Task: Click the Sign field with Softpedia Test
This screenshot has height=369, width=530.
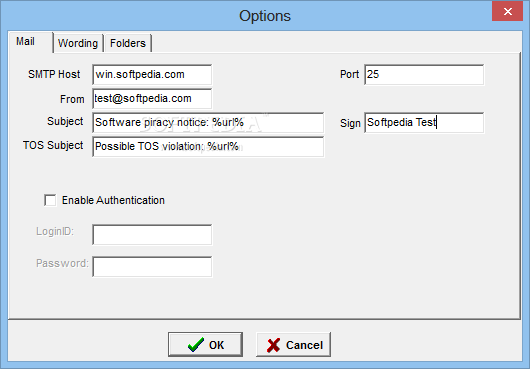Action: (424, 123)
